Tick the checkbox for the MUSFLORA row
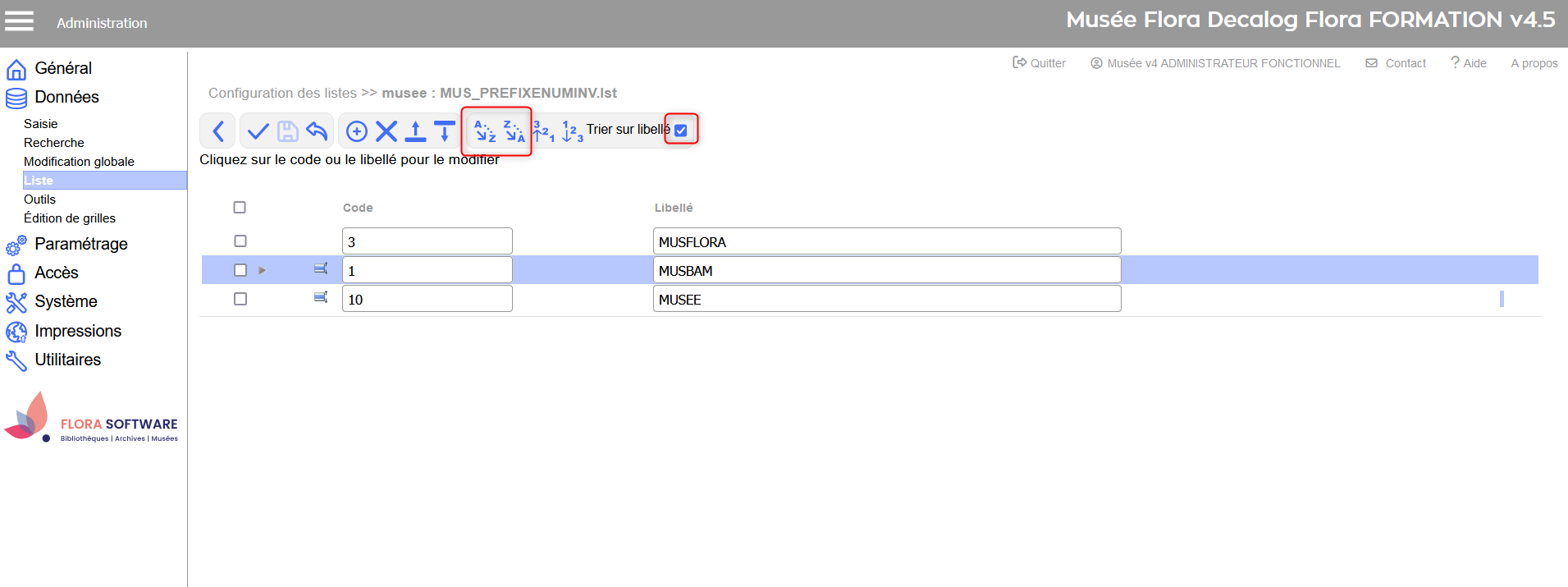The height and width of the screenshot is (587, 1568). point(240,241)
